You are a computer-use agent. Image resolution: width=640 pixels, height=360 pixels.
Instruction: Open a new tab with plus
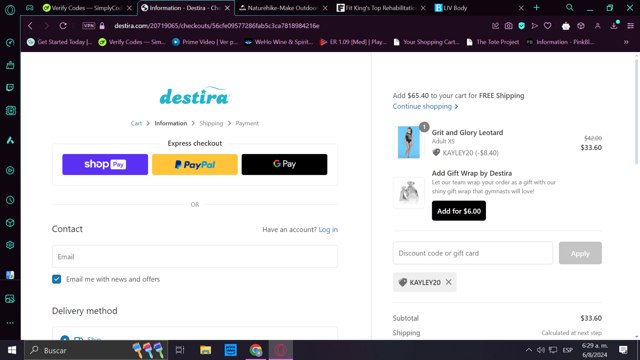coord(536,7)
